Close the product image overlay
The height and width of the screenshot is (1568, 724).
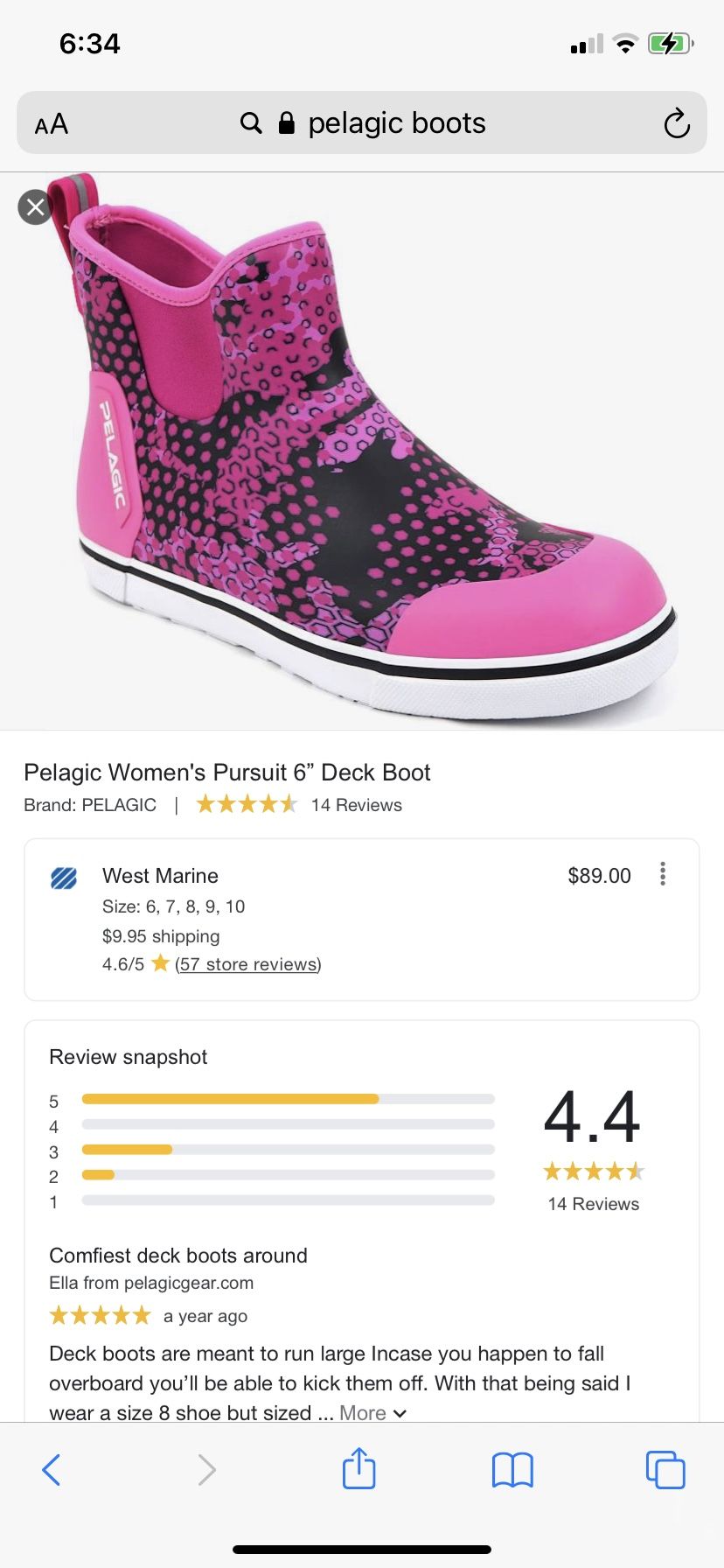tap(35, 207)
